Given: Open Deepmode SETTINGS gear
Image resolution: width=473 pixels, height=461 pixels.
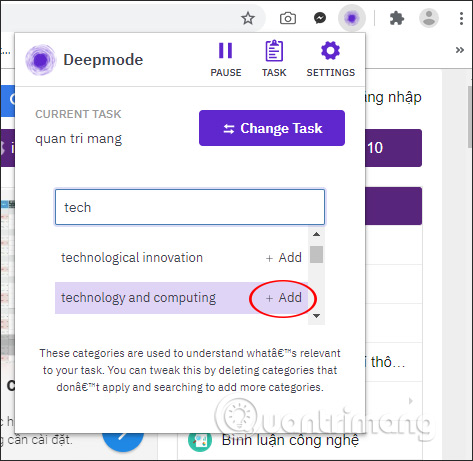Looking at the screenshot, I should click(331, 59).
